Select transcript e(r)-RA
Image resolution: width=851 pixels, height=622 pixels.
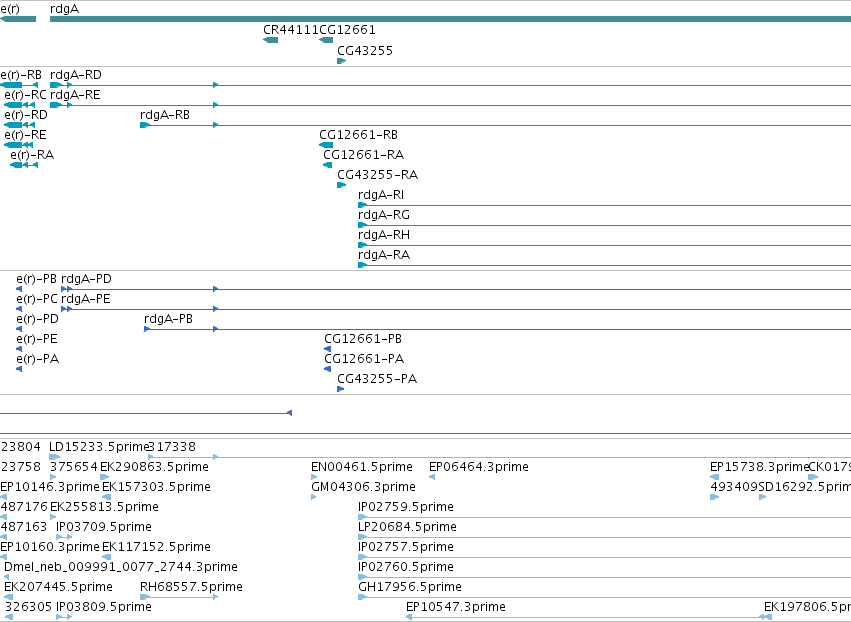click(x=32, y=155)
